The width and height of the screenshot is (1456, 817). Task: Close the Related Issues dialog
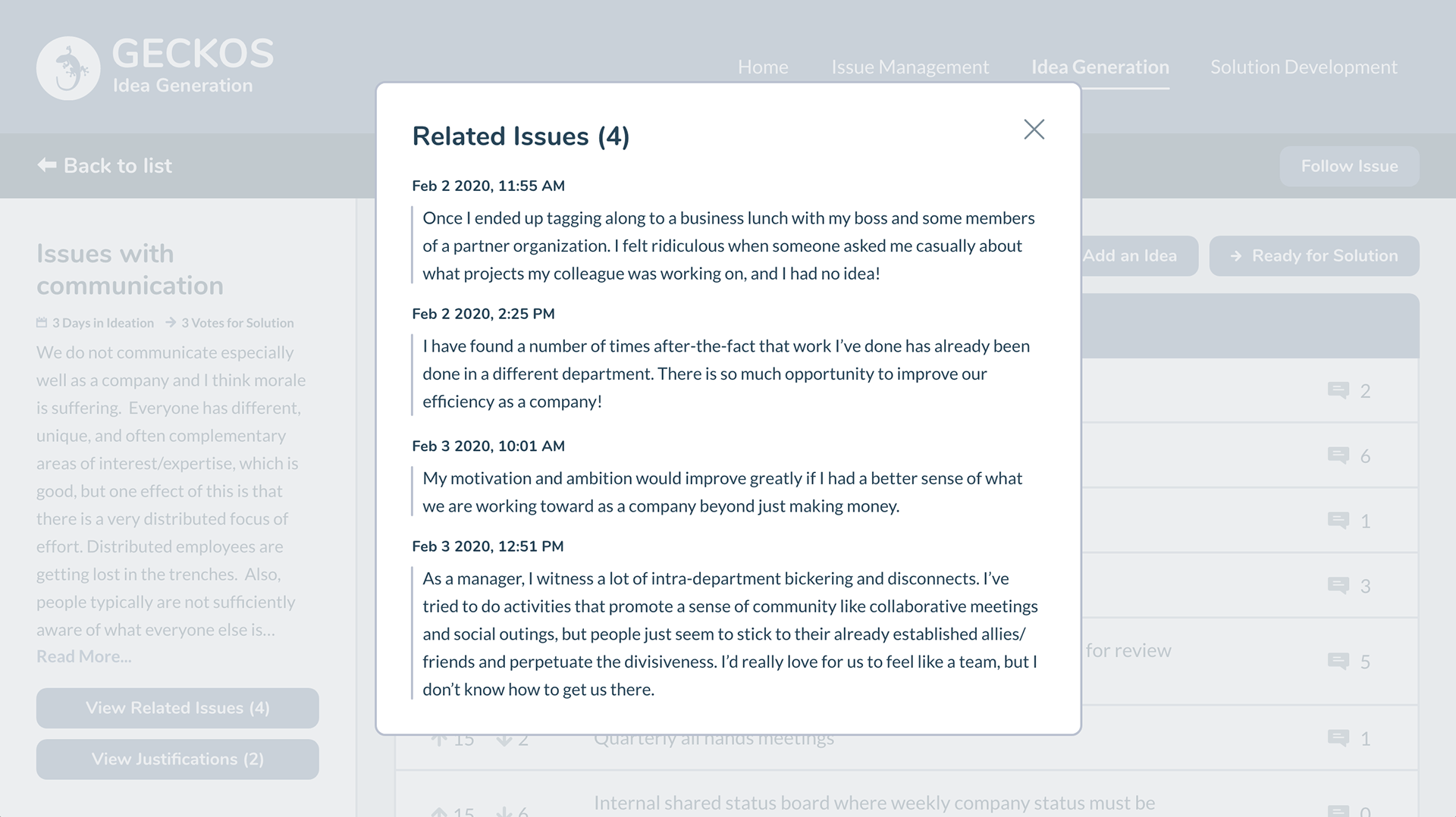[x=1034, y=130]
